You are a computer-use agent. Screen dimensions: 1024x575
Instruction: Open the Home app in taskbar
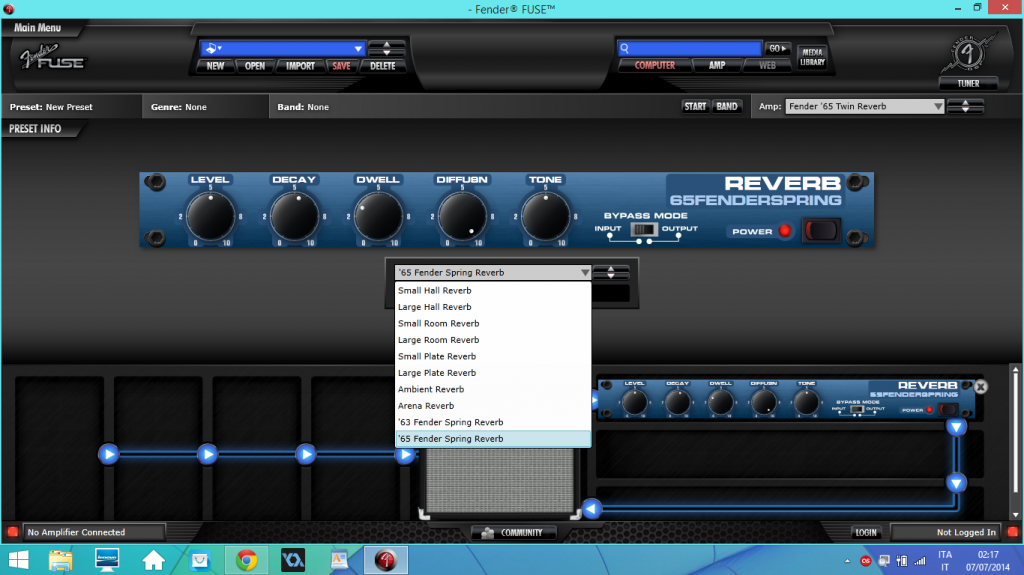(x=153, y=560)
